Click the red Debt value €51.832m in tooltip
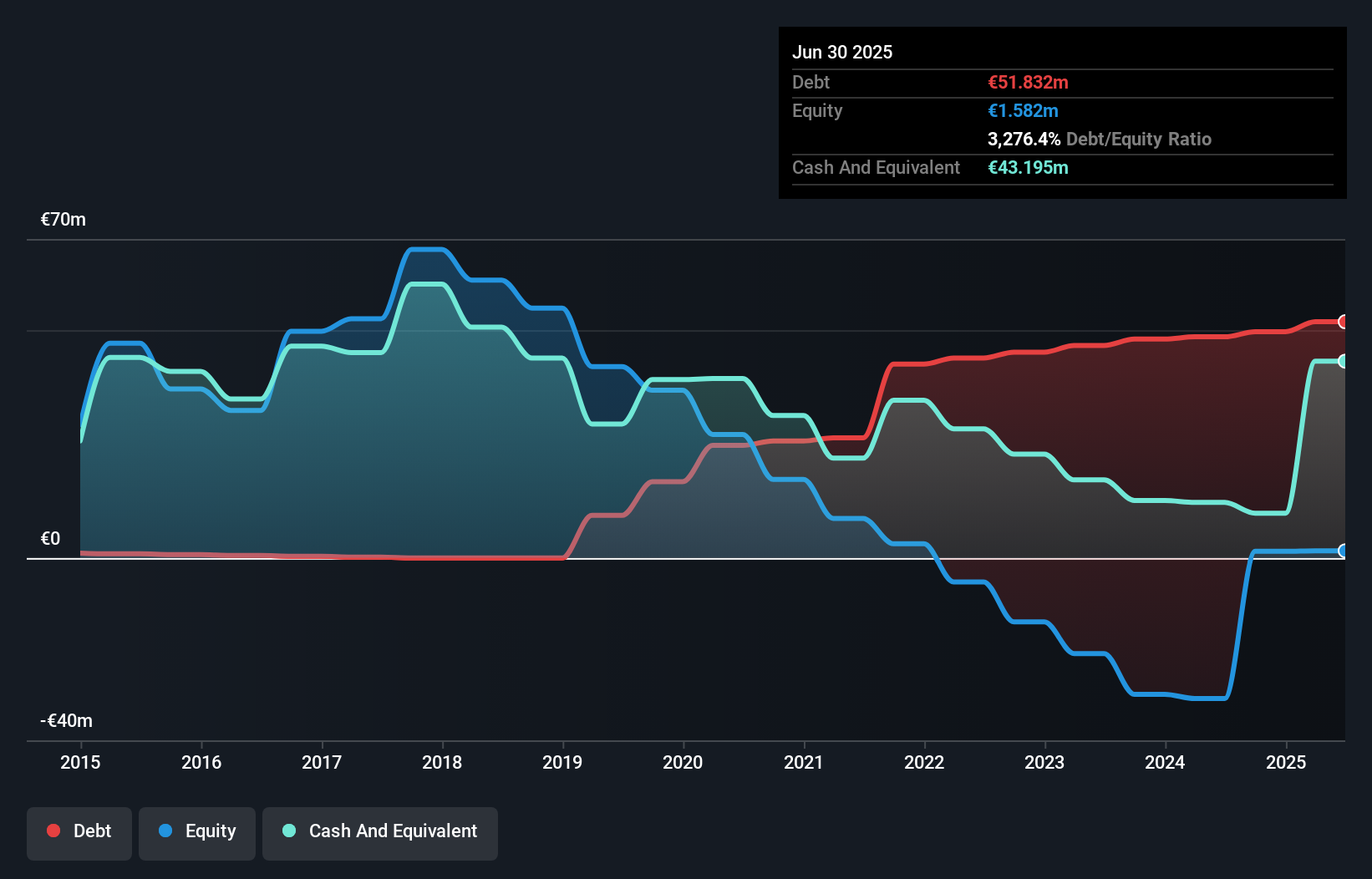Image resolution: width=1372 pixels, height=879 pixels. coord(1028,82)
